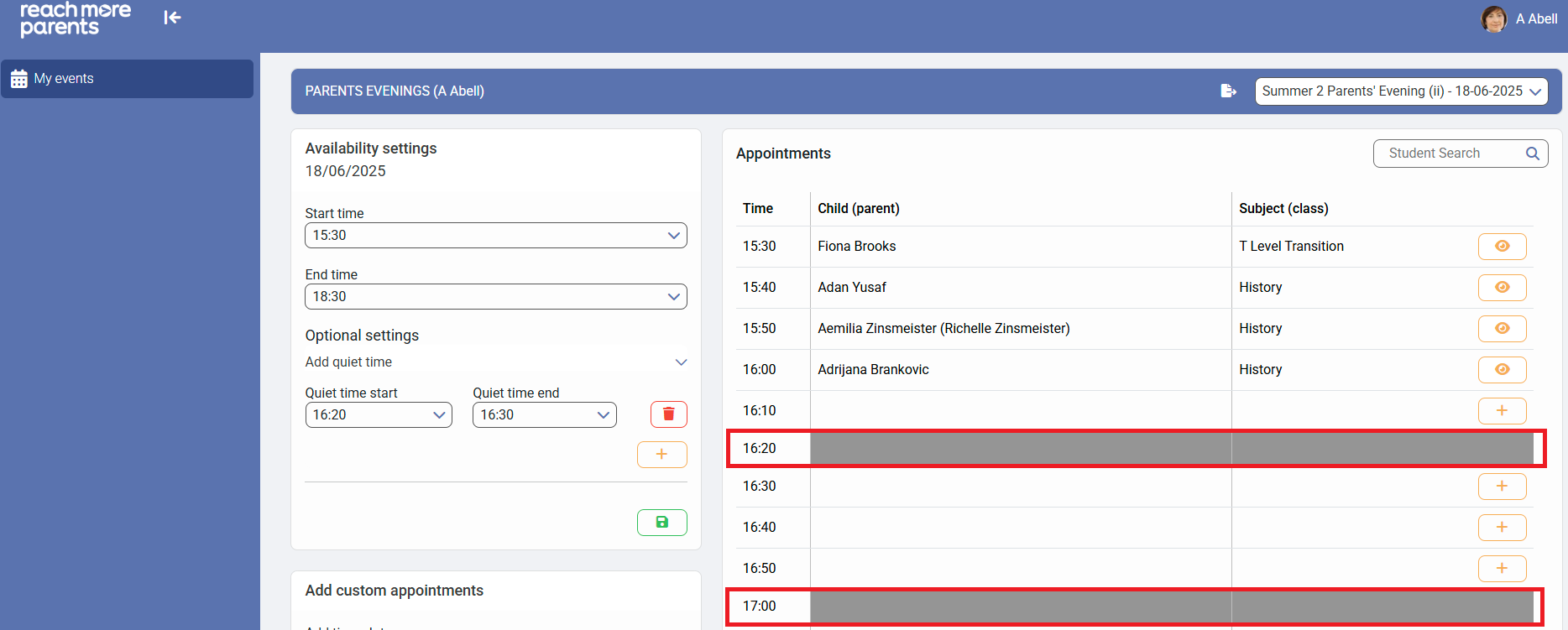Image resolution: width=1568 pixels, height=630 pixels.
Task: View Fiona Brooks appointment via eye icon
Action: point(1502,247)
